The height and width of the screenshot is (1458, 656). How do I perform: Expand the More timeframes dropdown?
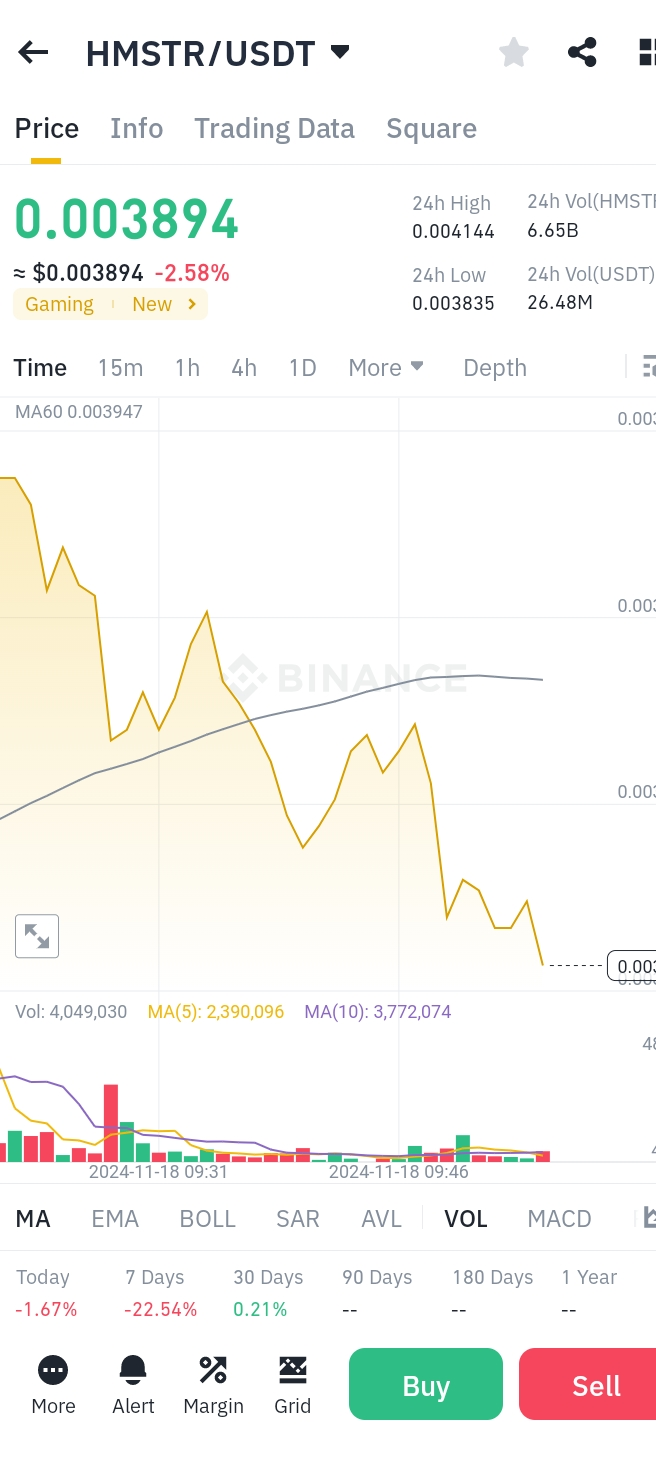(386, 368)
